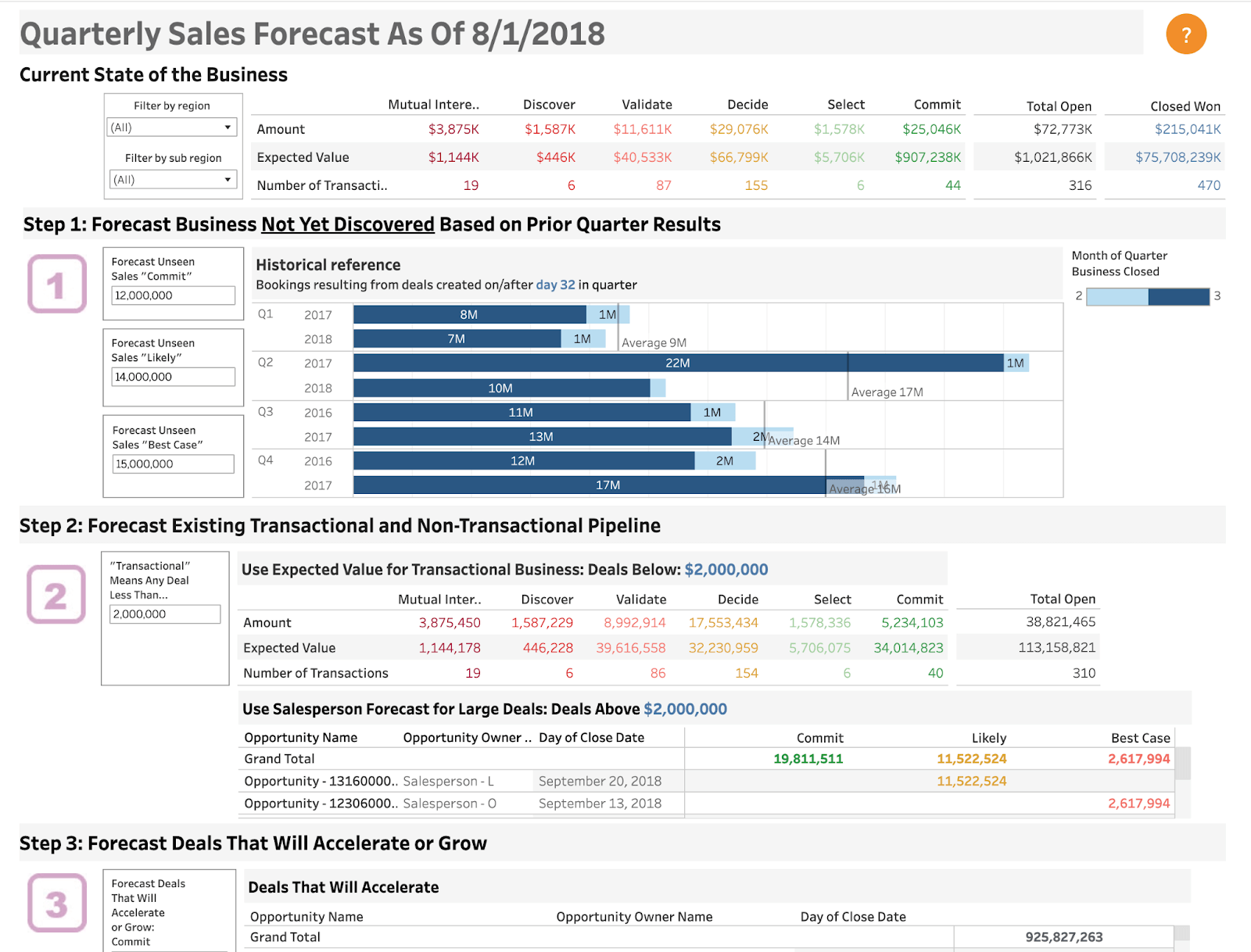Select the Q4 2017 17M bar
Viewport: 1251px width, 952px height.
click(608, 485)
